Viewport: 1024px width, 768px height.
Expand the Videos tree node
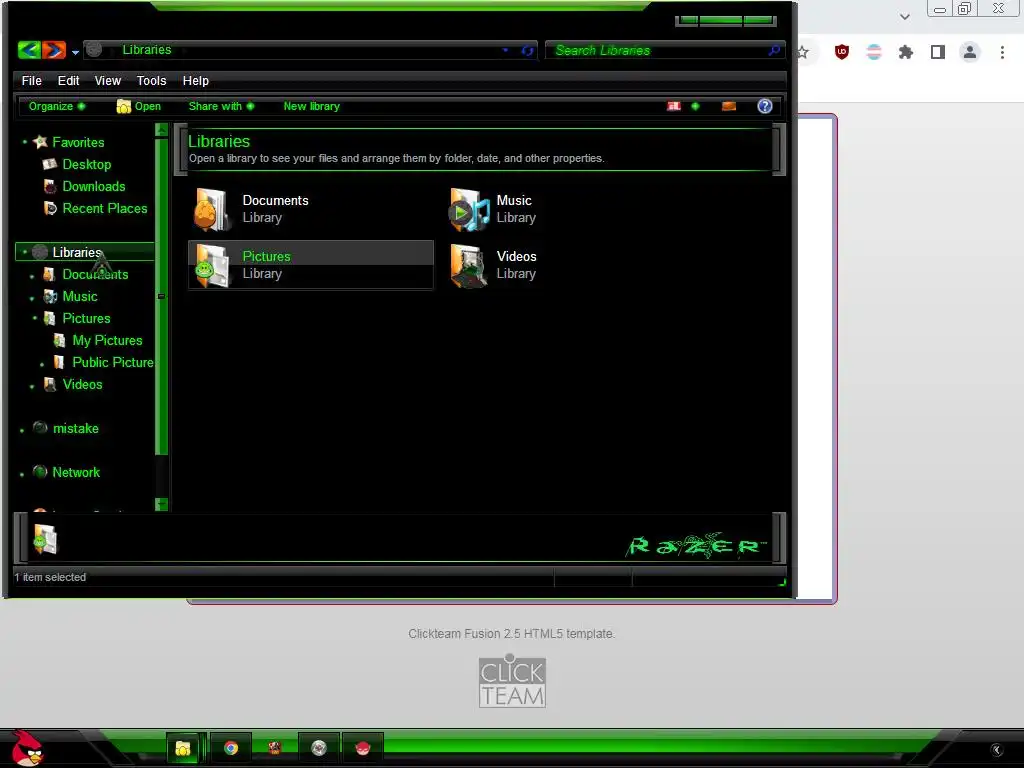tap(32, 386)
